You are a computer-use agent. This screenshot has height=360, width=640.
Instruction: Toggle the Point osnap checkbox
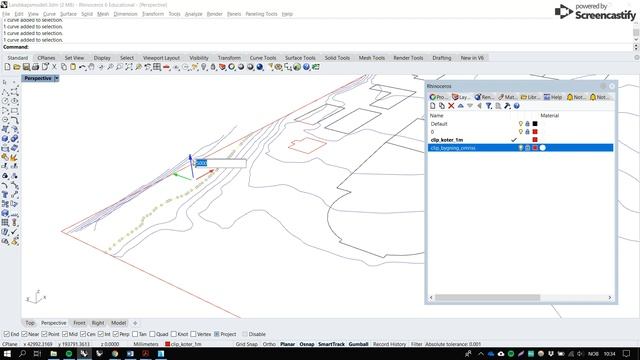[x=44, y=334]
